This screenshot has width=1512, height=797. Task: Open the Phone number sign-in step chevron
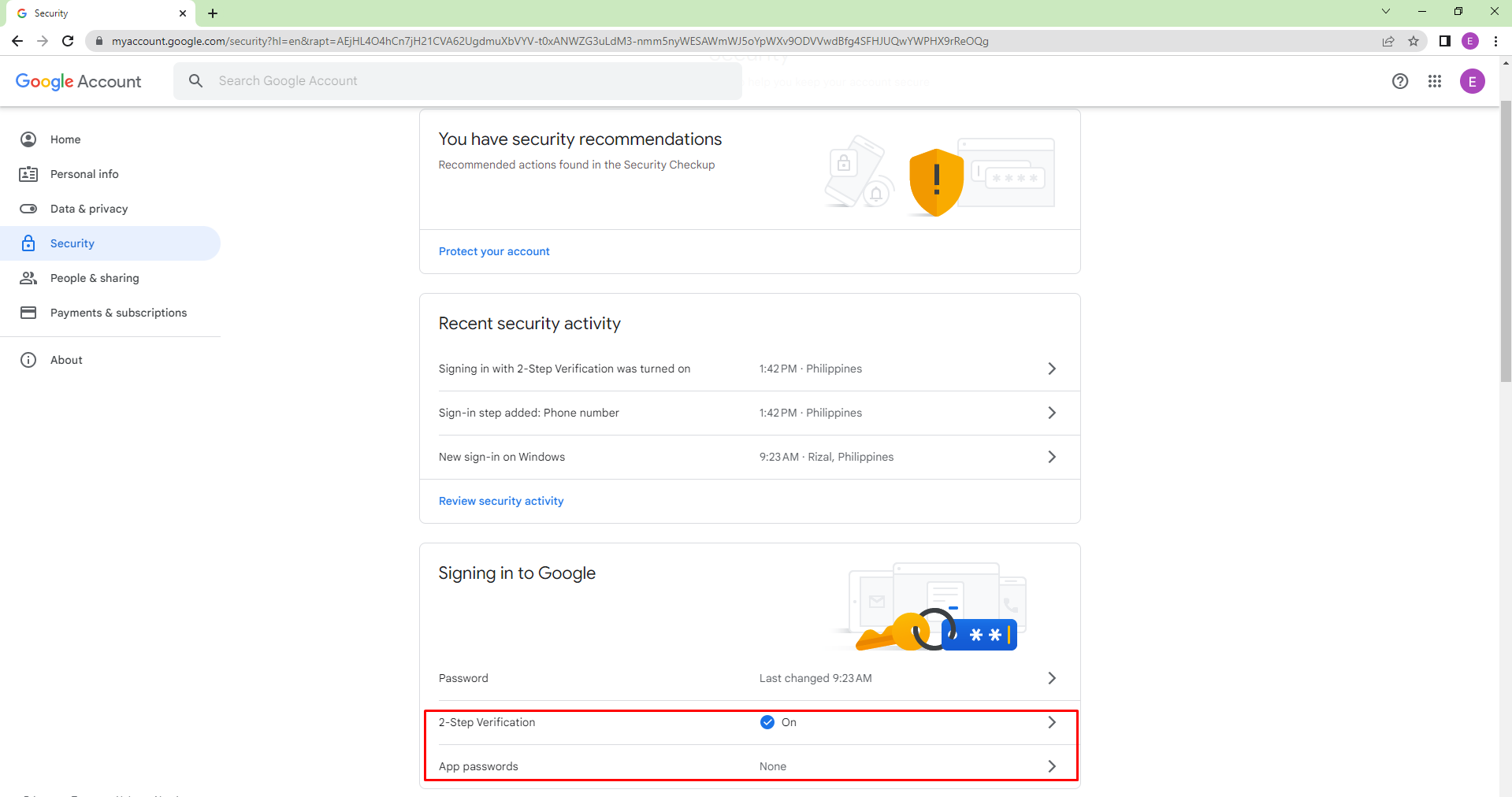click(x=1052, y=413)
